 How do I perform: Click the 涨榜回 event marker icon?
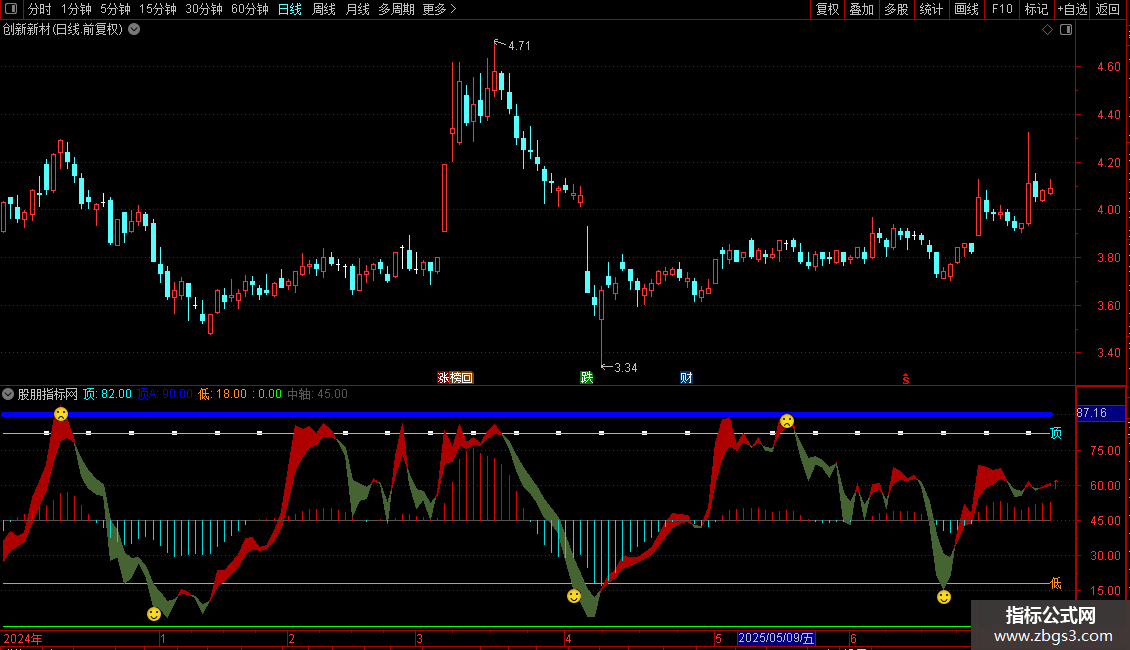pyautogui.click(x=454, y=378)
